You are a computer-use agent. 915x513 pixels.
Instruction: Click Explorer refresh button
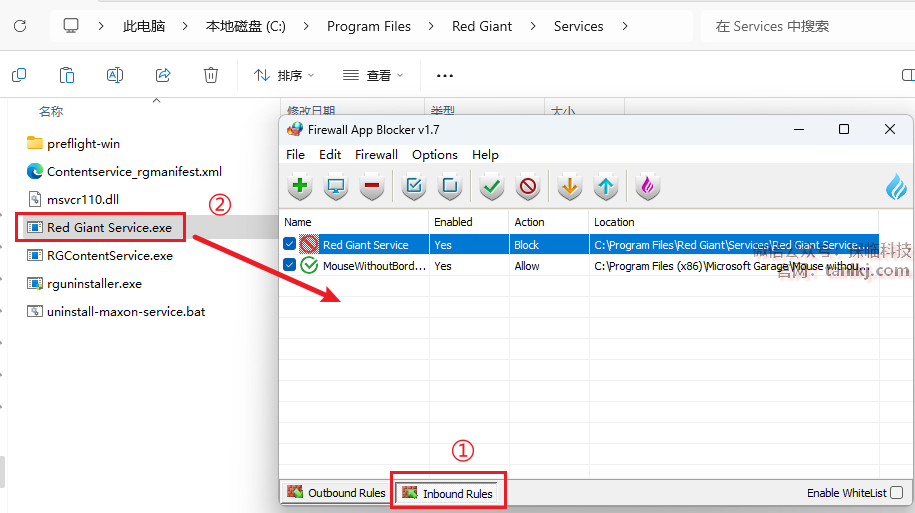tap(20, 26)
